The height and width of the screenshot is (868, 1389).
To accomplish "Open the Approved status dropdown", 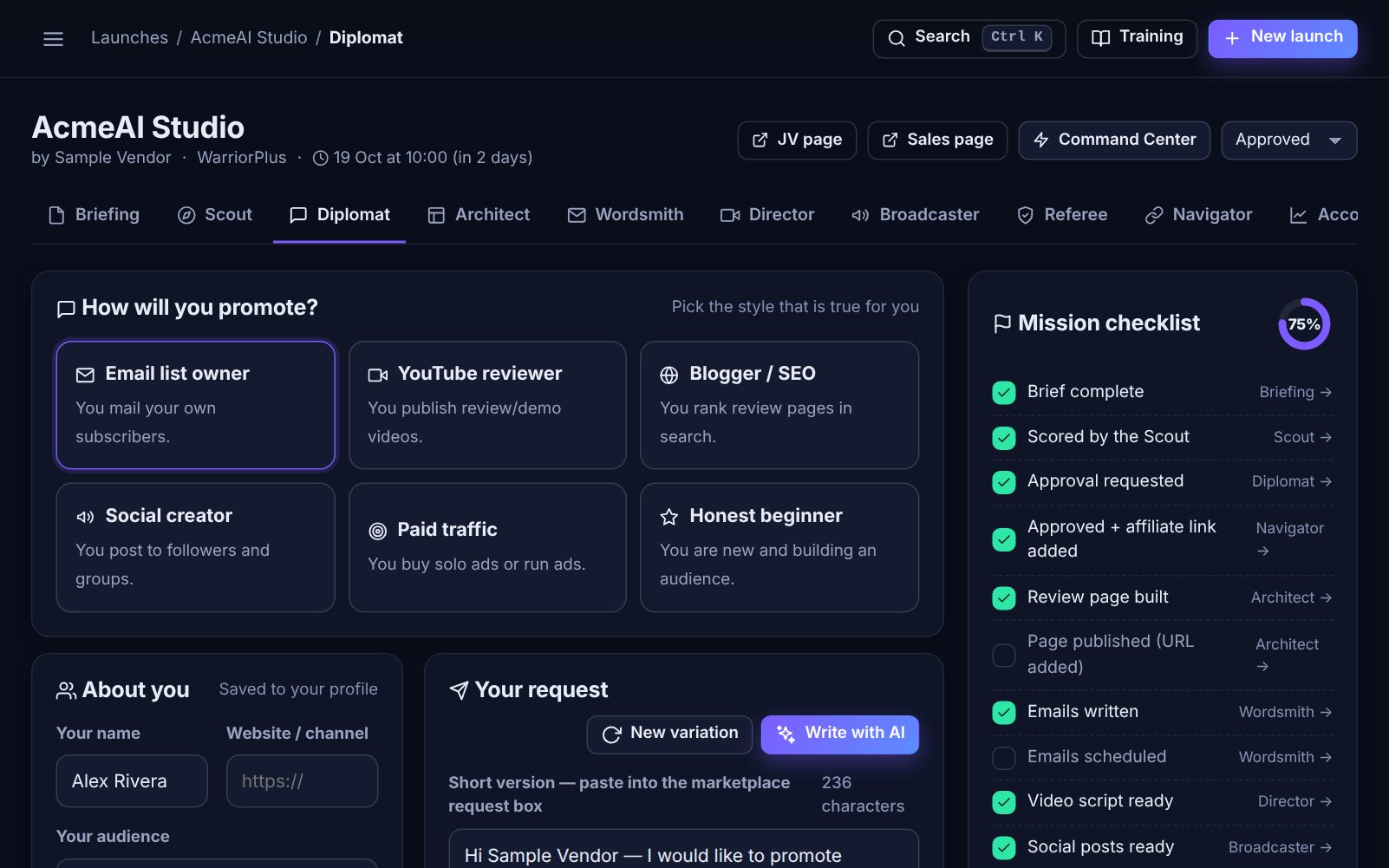I will [x=1288, y=140].
